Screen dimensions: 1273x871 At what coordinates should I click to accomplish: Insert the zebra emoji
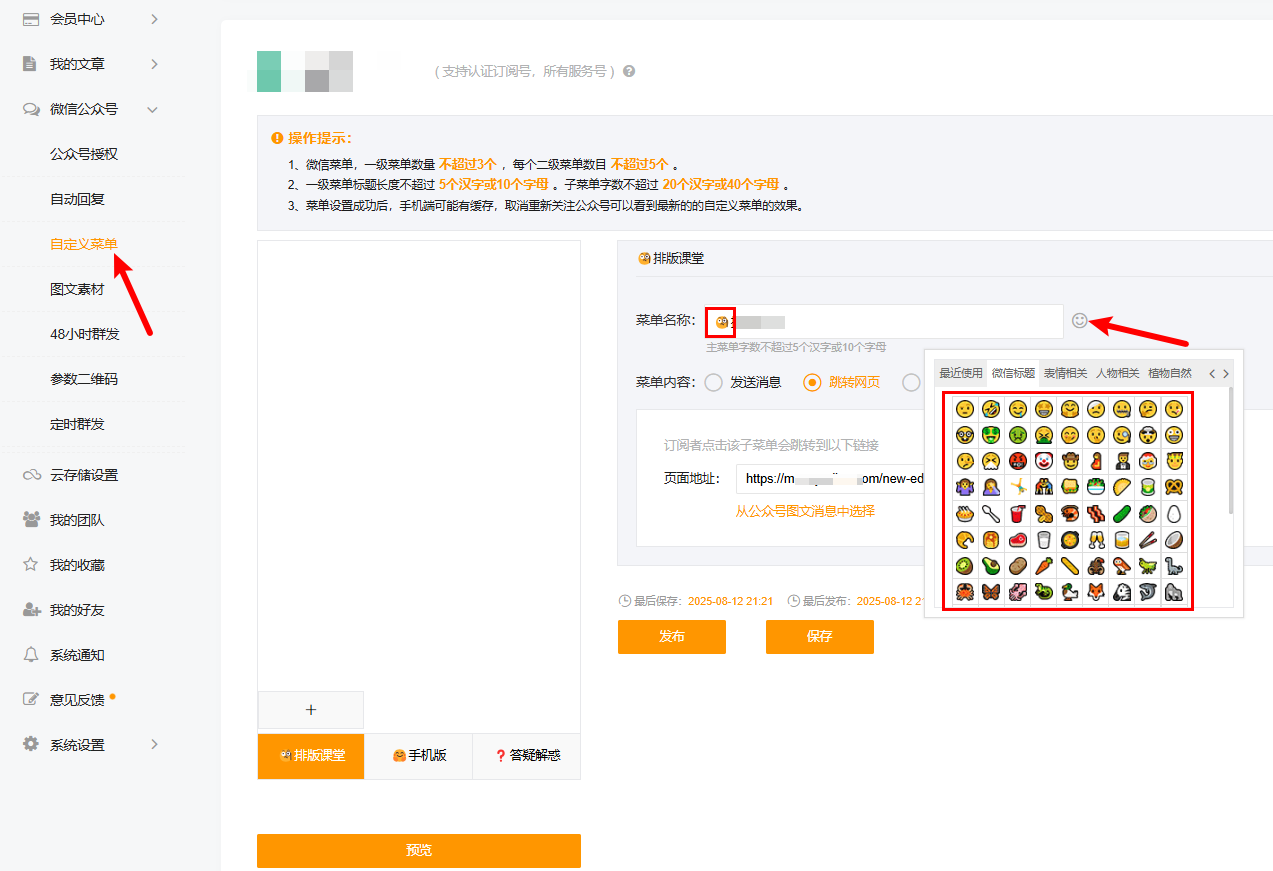click(x=1122, y=592)
